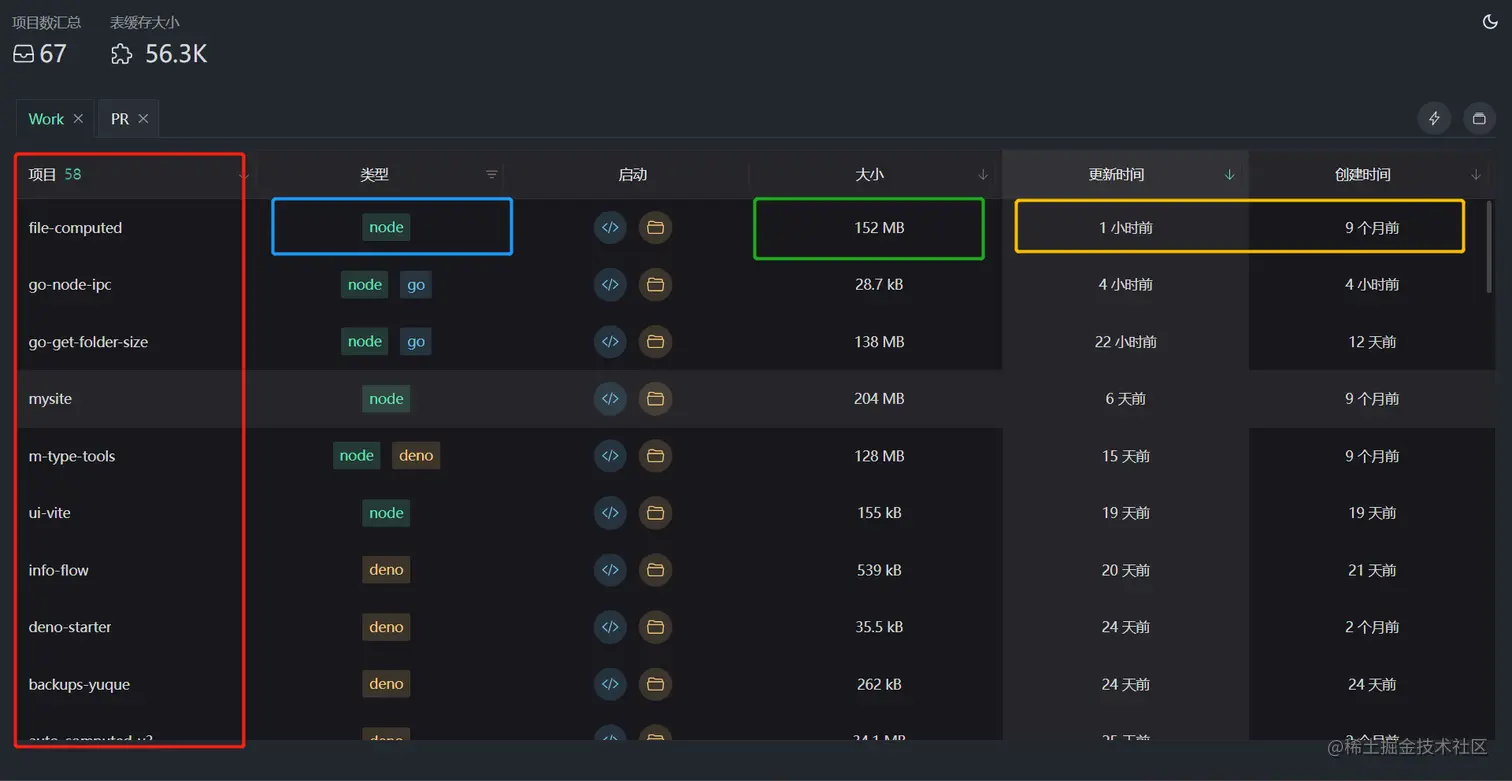The height and width of the screenshot is (781, 1512).
Task: Click the lightning bolt quick action button
Action: (x=1434, y=118)
